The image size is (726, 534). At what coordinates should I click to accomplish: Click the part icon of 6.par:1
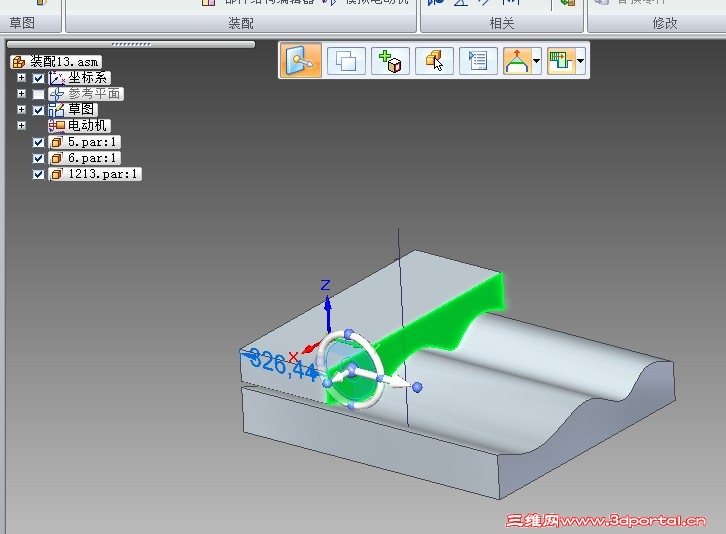(56, 158)
